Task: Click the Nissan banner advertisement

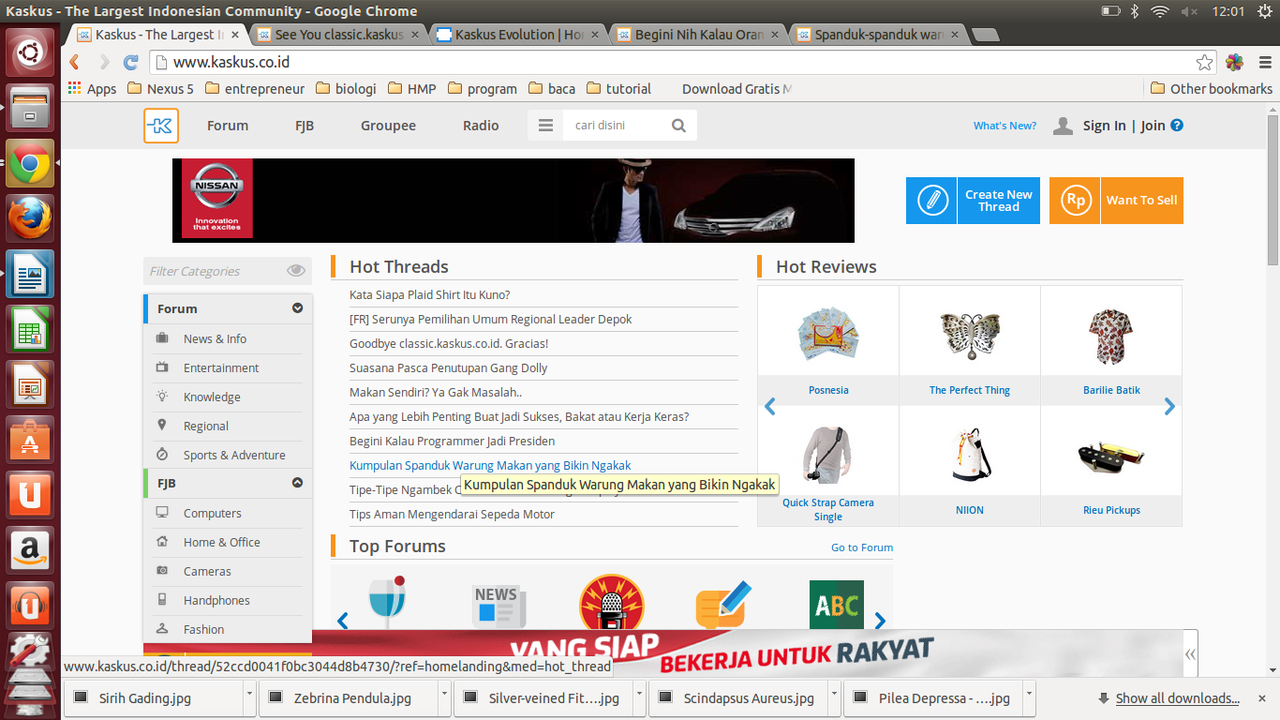Action: (x=513, y=200)
